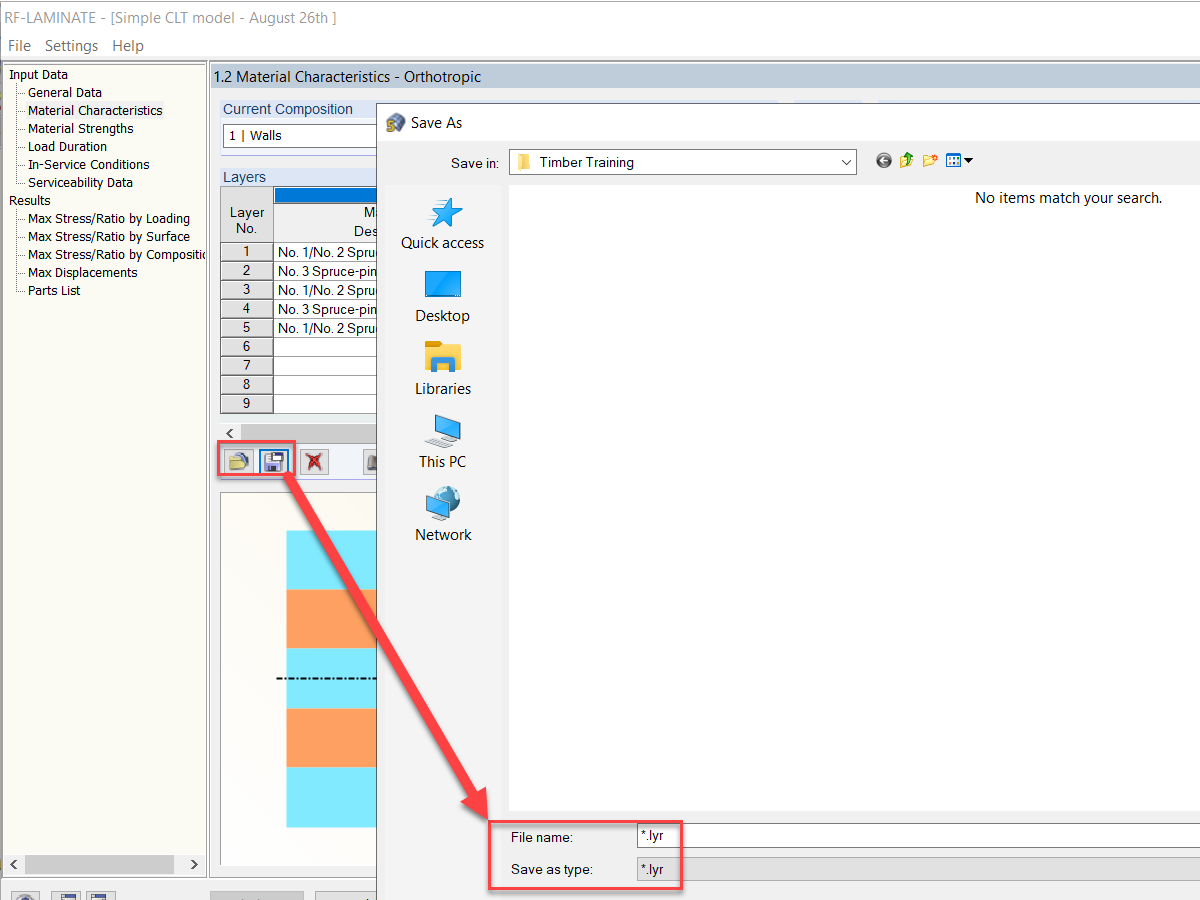The width and height of the screenshot is (1200, 900).
Task: Click the load layers from file icon
Action: pos(238,461)
